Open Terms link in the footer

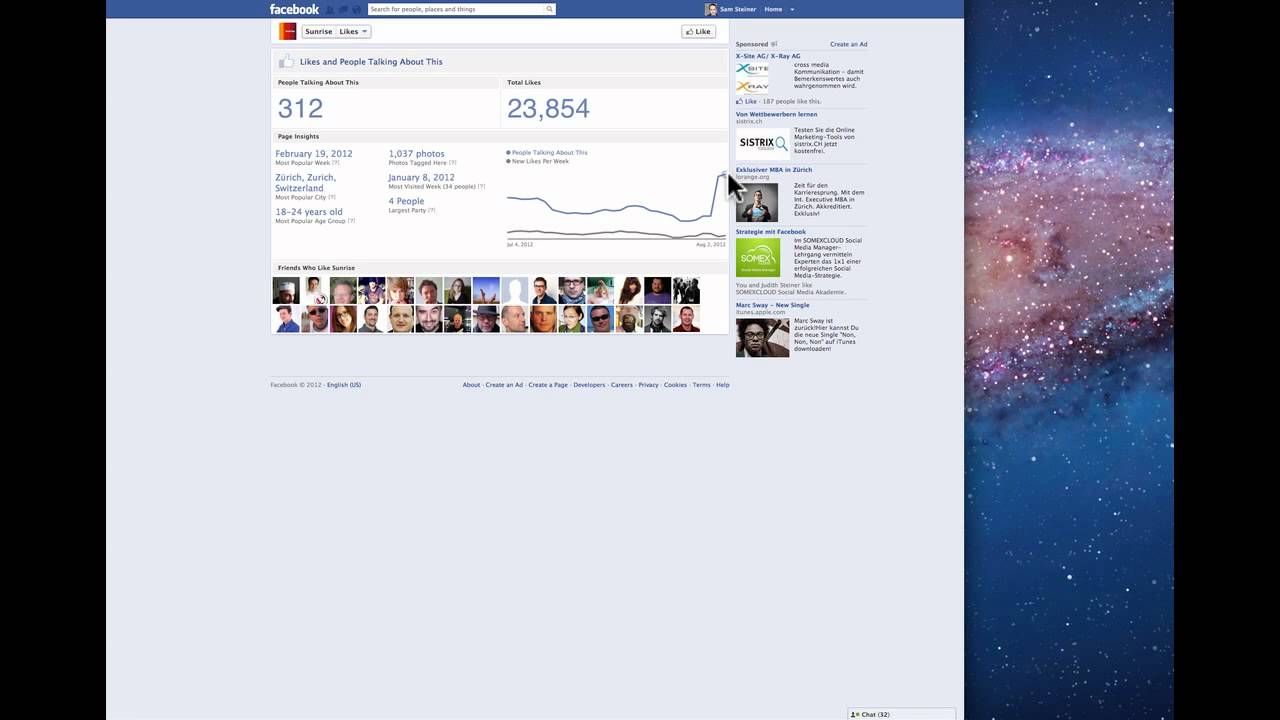(x=701, y=385)
